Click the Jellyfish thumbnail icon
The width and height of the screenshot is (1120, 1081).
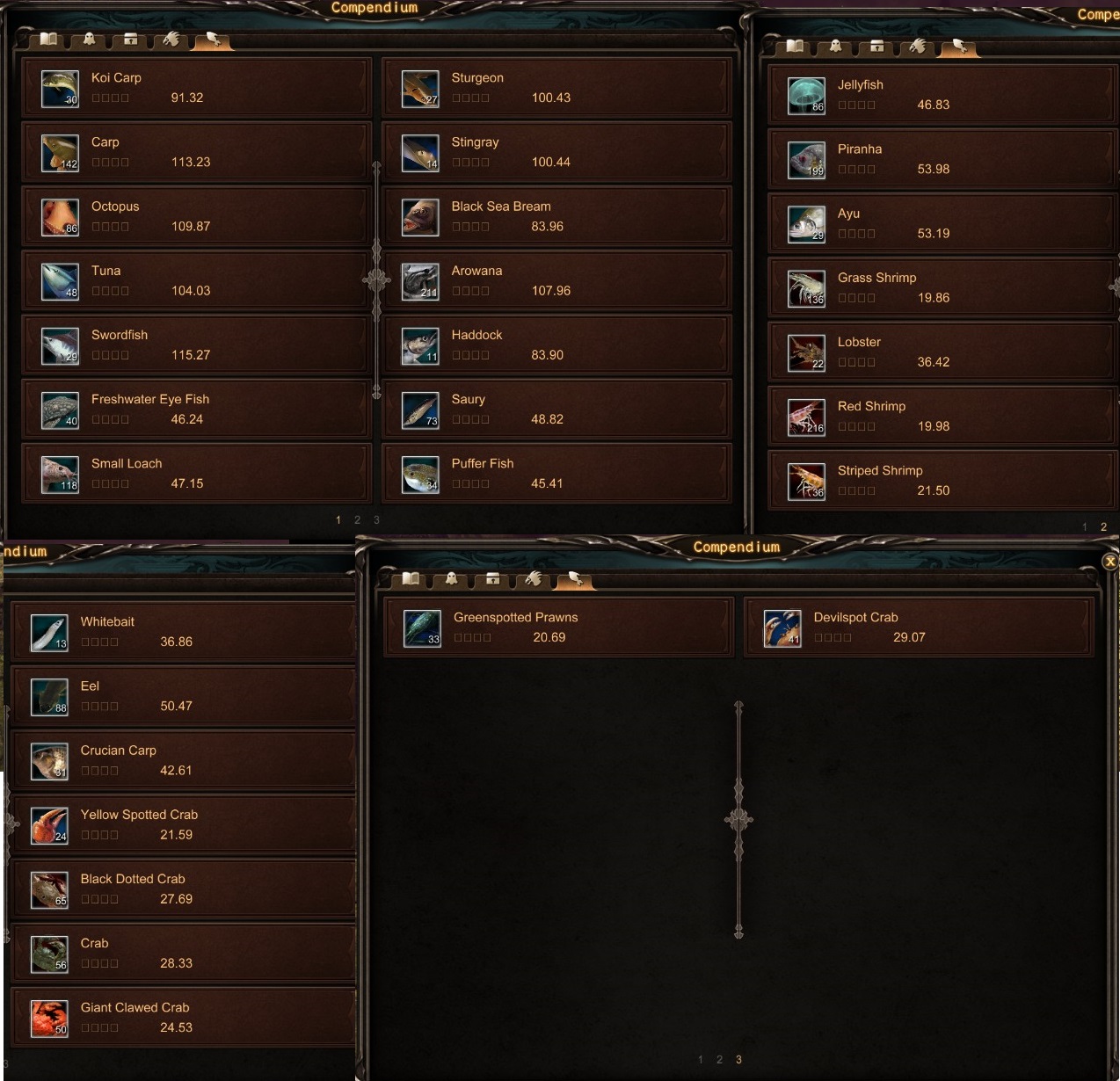pyautogui.click(x=806, y=96)
